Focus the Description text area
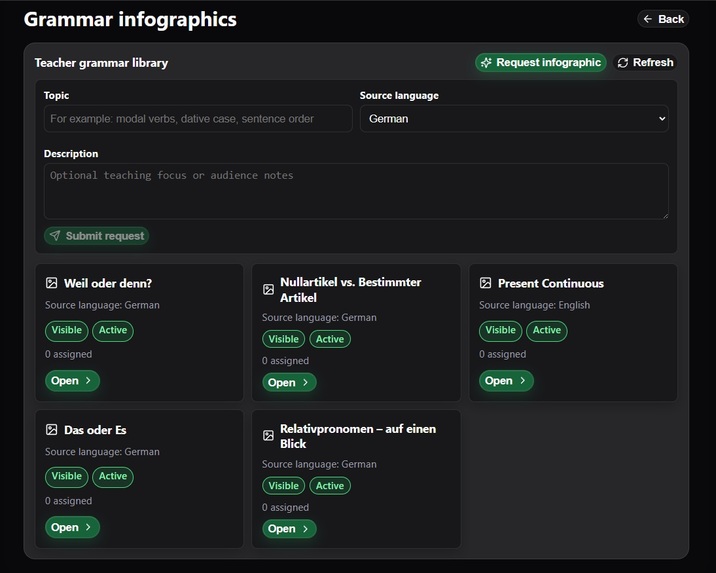This screenshot has height=573, width=716. click(356, 191)
